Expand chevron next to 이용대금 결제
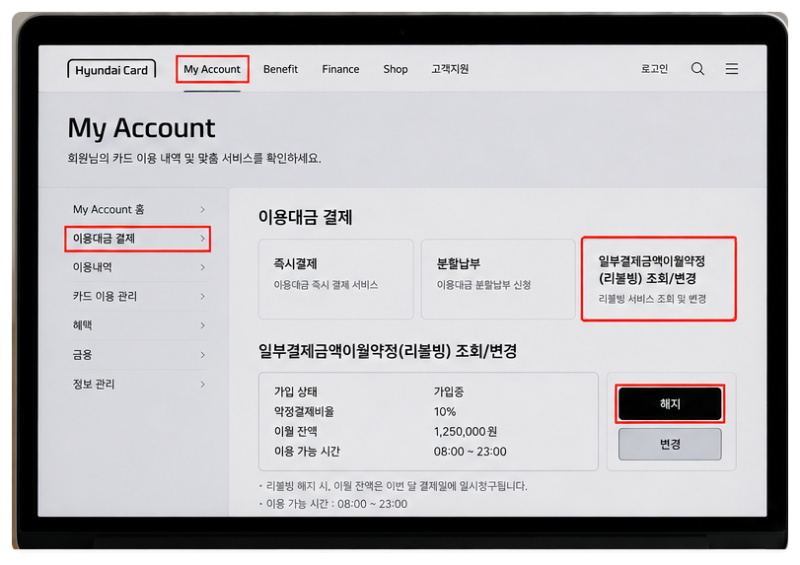 click(x=203, y=238)
